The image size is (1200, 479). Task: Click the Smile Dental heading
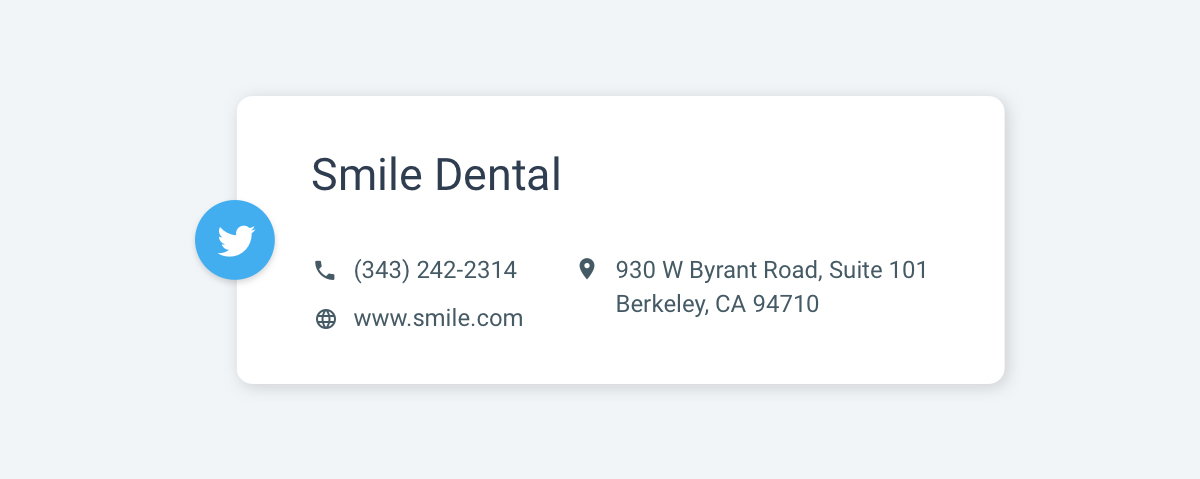point(436,175)
